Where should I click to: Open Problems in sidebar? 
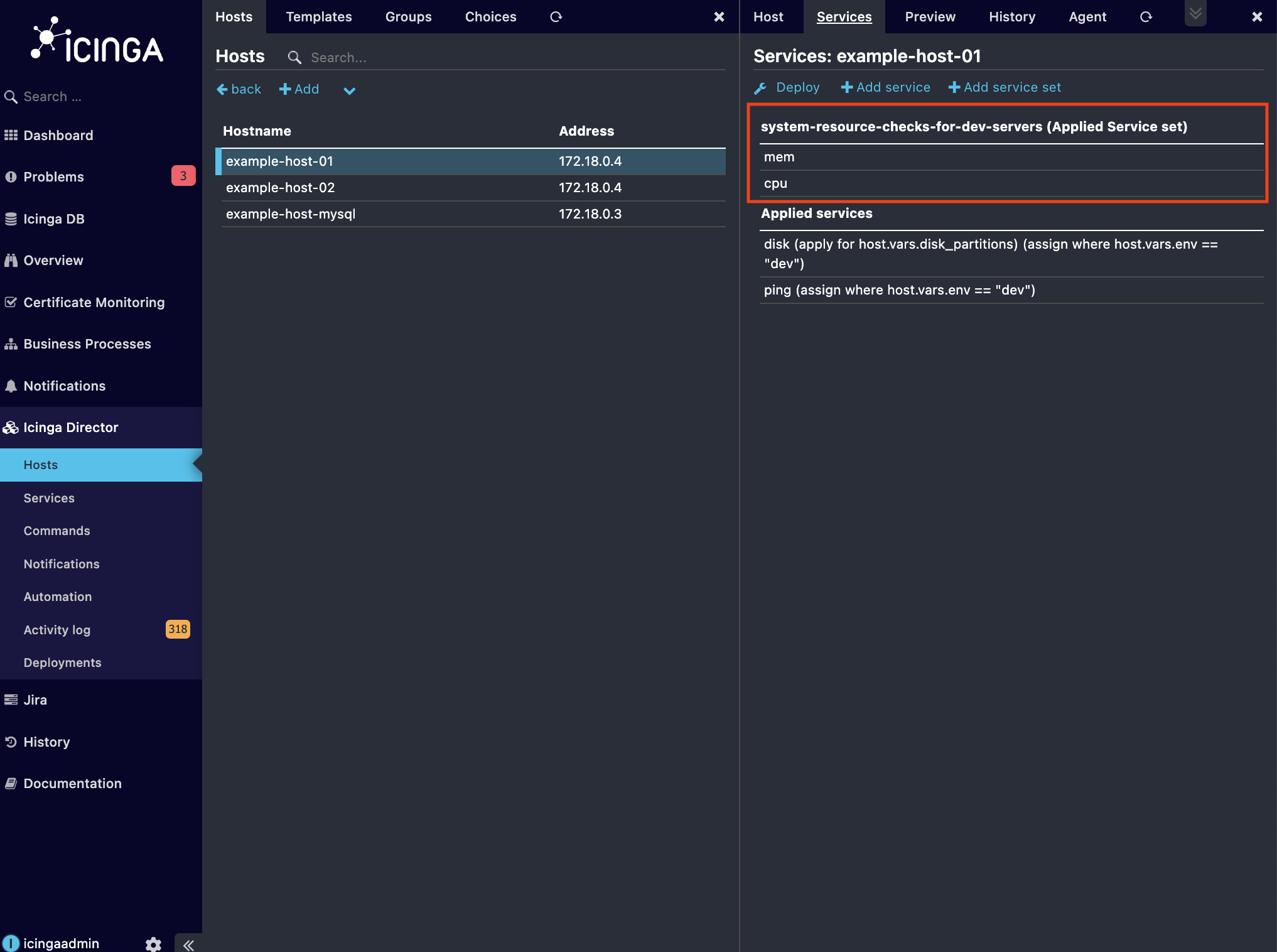coord(53,176)
